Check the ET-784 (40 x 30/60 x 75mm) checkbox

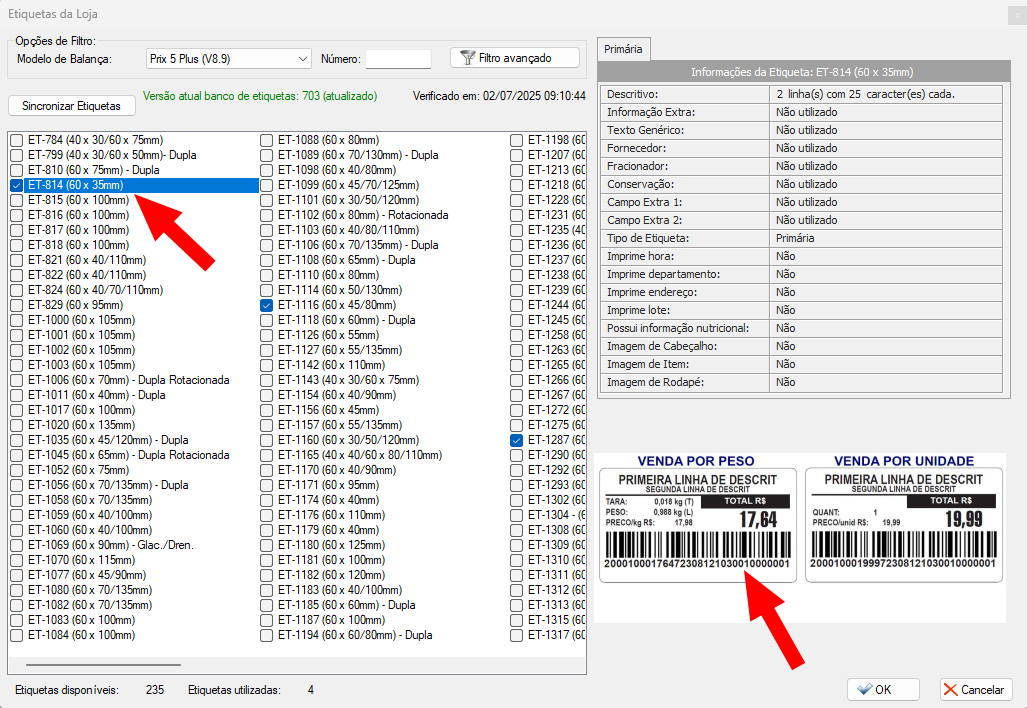point(16,140)
